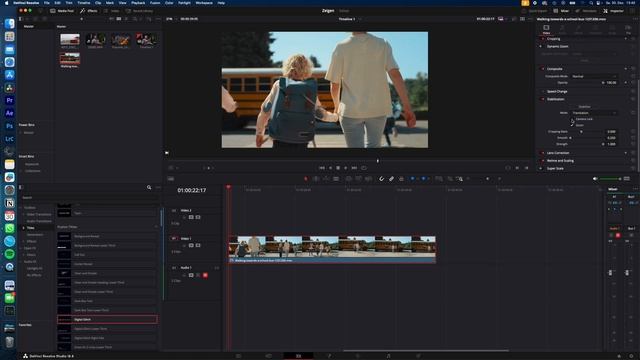Enable the Super Scale toggle

[542, 169]
